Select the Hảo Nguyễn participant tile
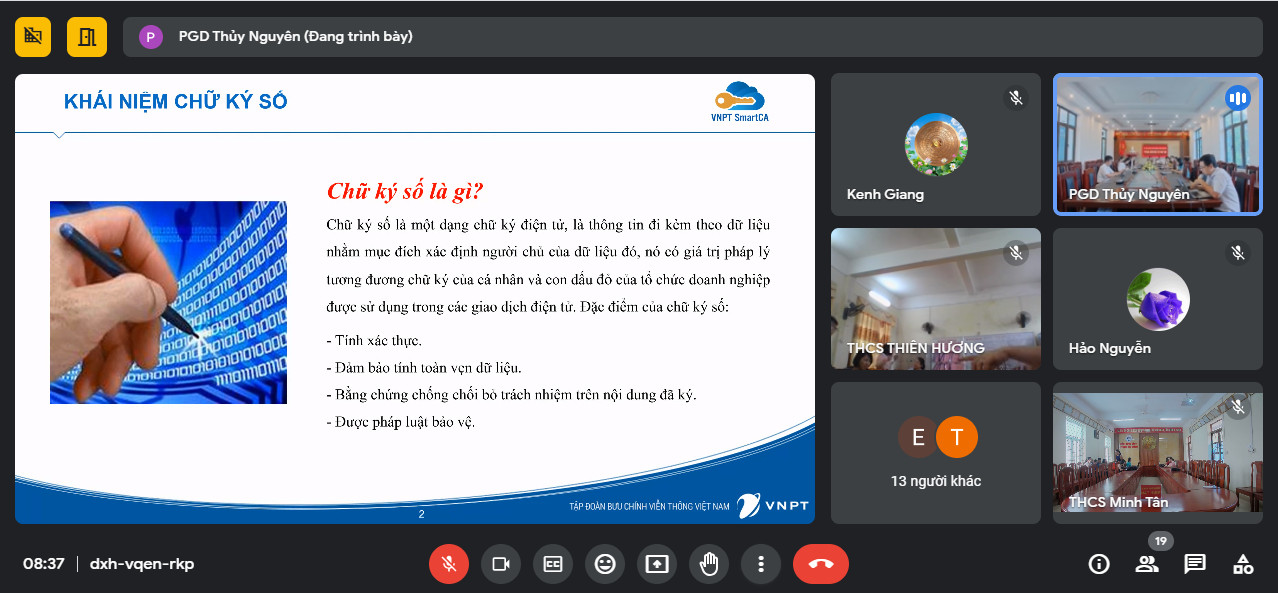This screenshot has width=1278, height=593. [1157, 299]
